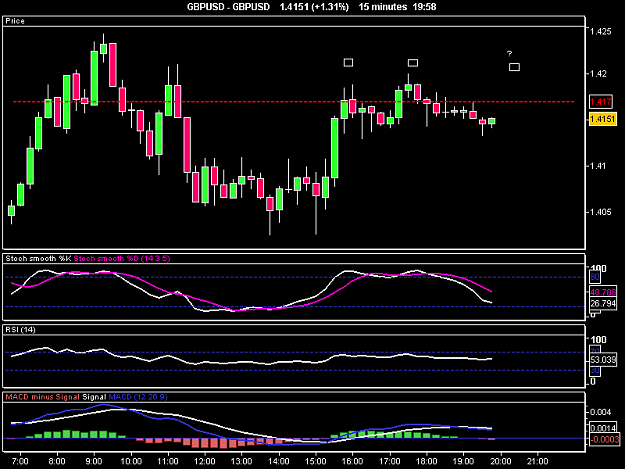
Task: Click the 53.039 RSI value tag
Action: (603, 360)
